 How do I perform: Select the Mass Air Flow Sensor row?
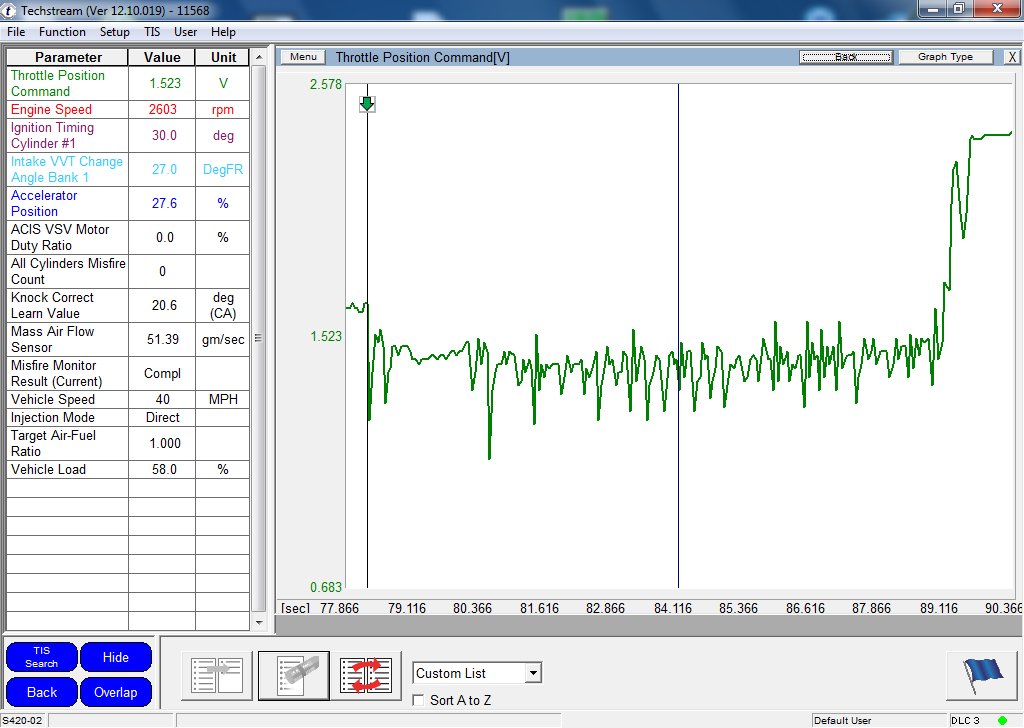128,339
